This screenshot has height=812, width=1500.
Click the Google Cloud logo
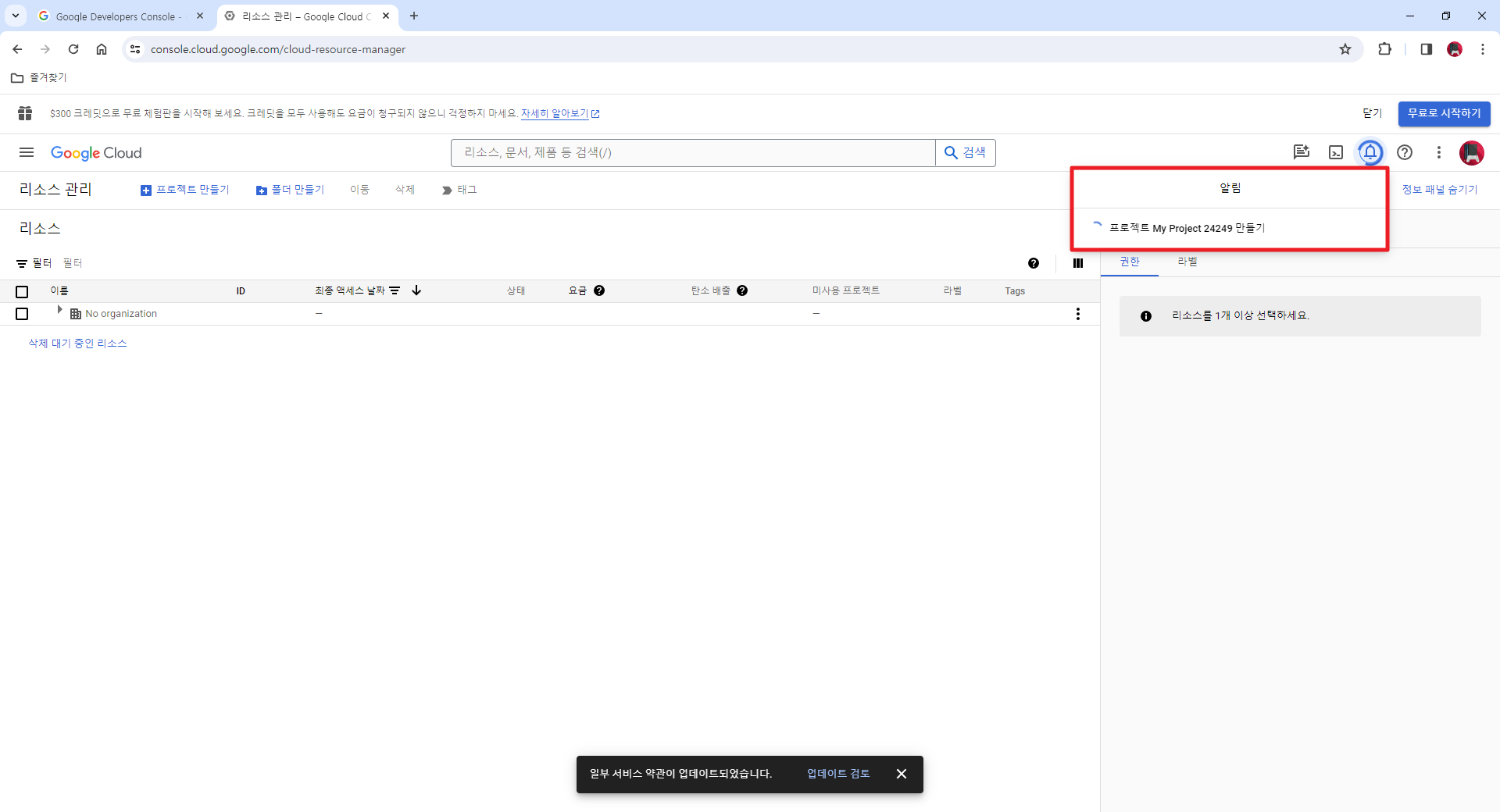click(95, 153)
